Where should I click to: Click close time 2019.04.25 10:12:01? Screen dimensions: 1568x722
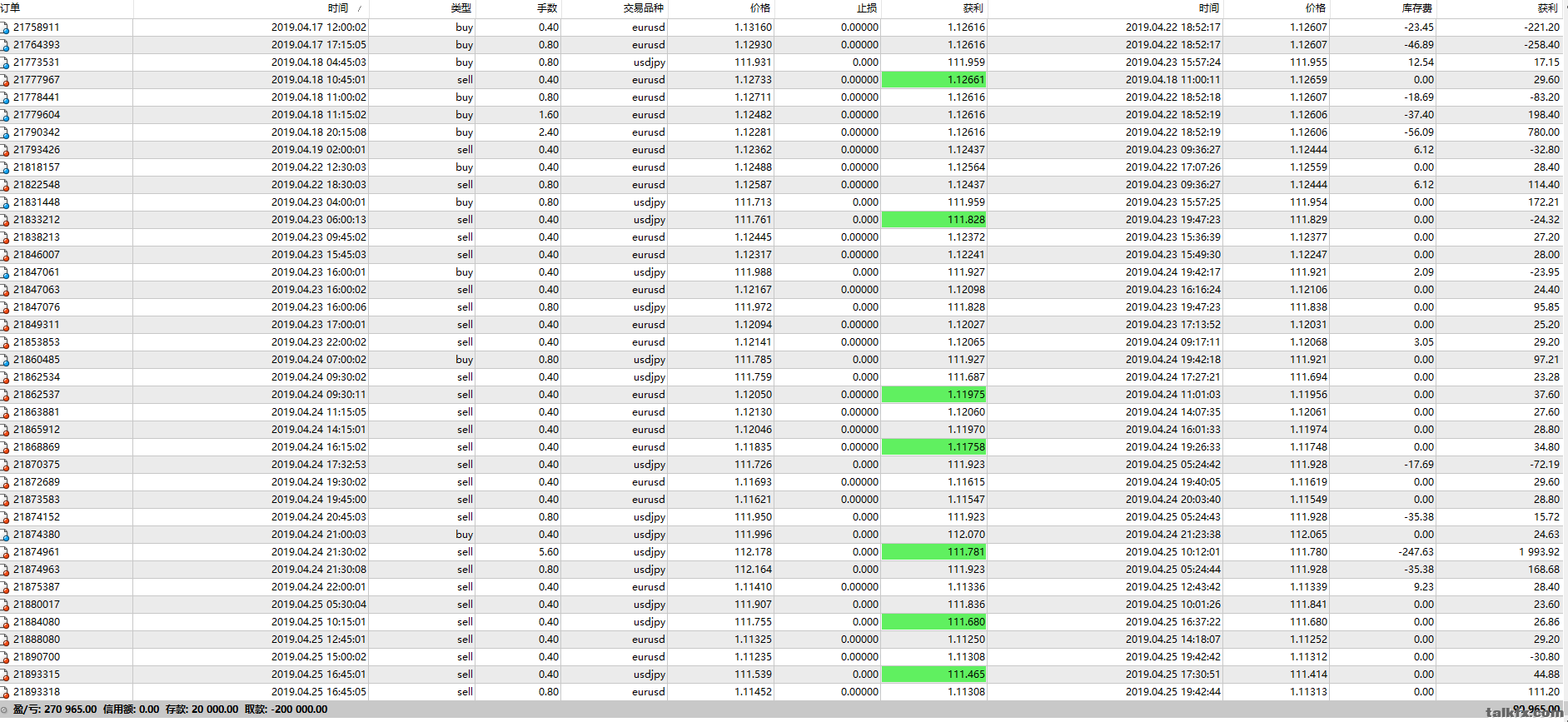coord(1173,552)
